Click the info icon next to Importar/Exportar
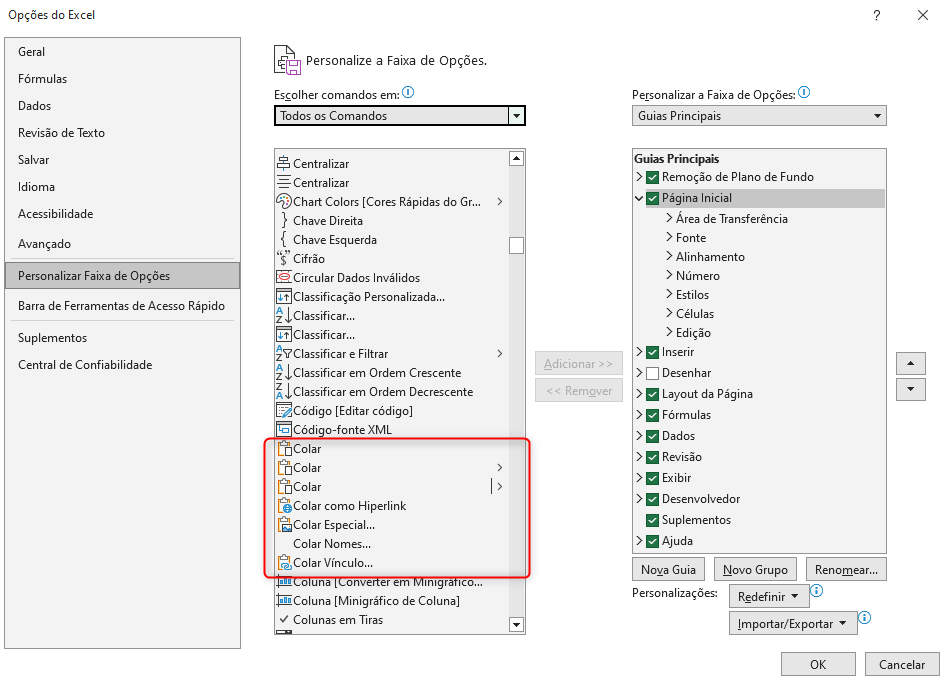The image size is (945, 683). click(864, 617)
